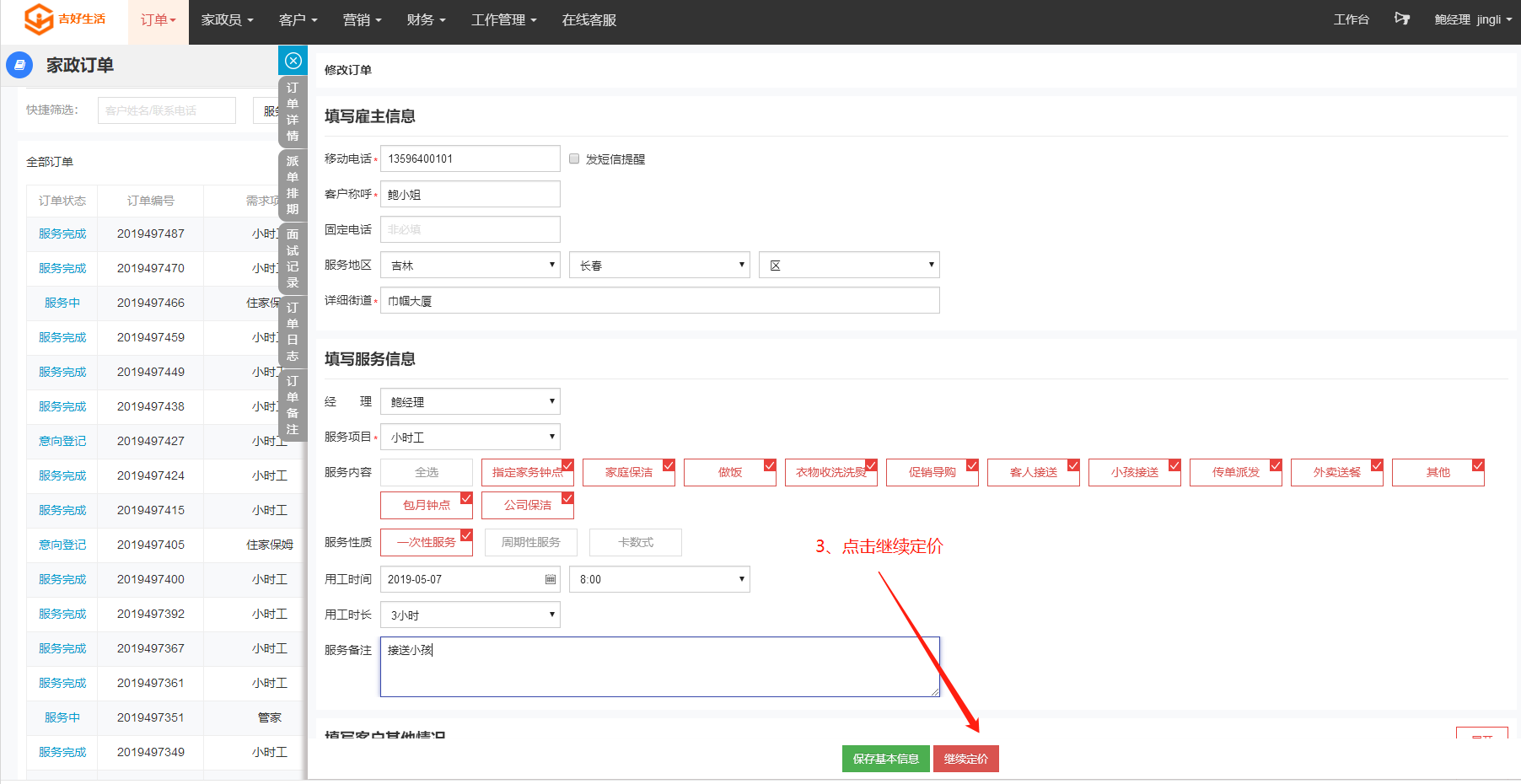
Task: Click the 订单编号 column header
Action: click(151, 201)
